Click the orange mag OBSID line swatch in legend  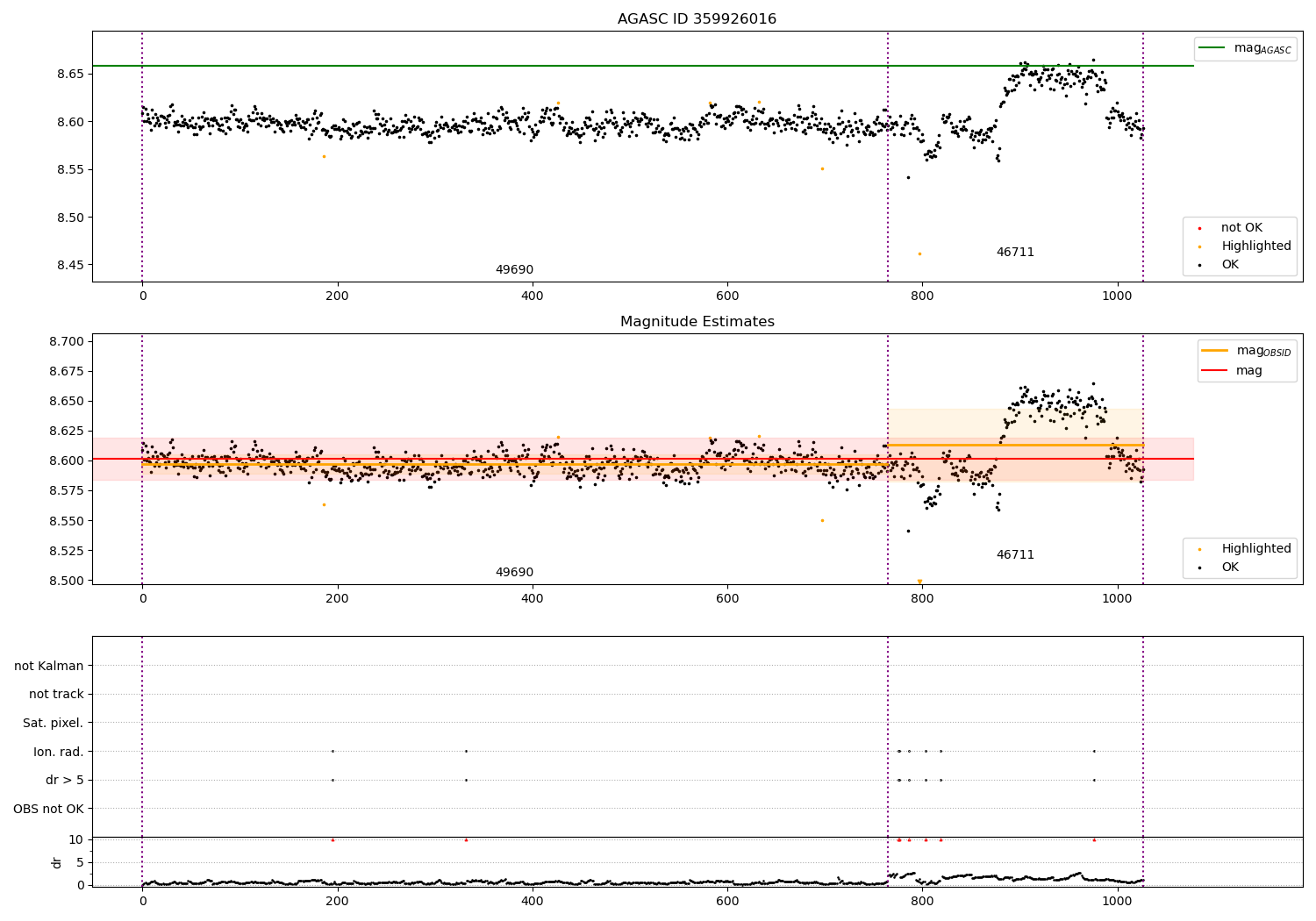click(x=1214, y=350)
